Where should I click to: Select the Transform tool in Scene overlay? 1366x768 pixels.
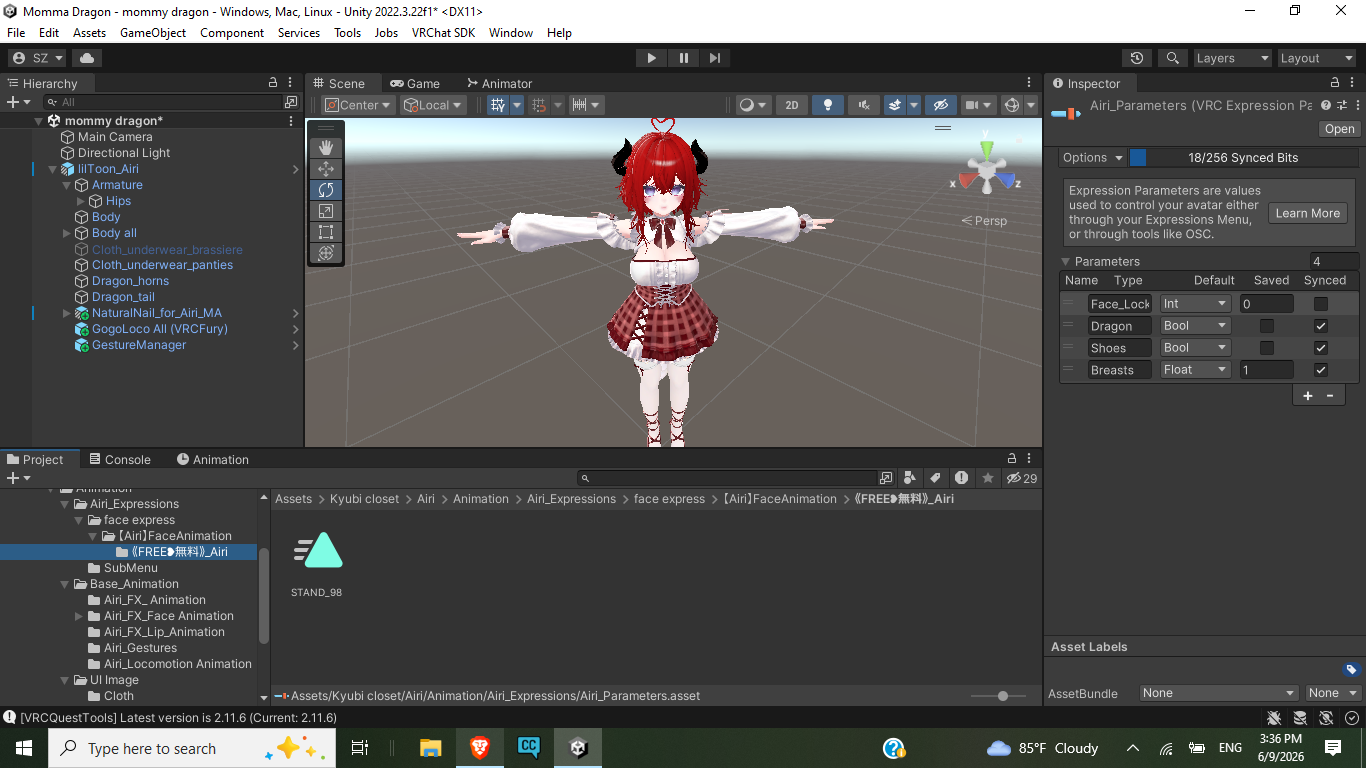[325, 253]
